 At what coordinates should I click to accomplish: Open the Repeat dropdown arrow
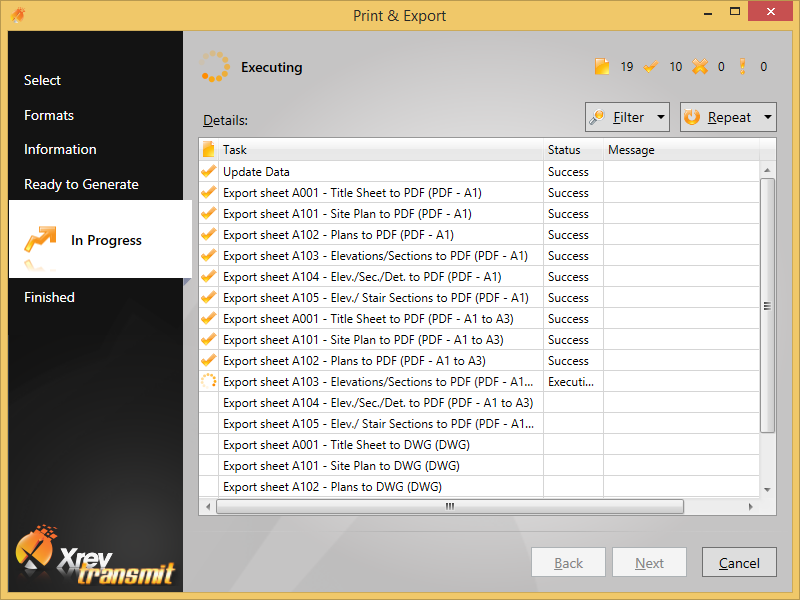[x=768, y=117]
